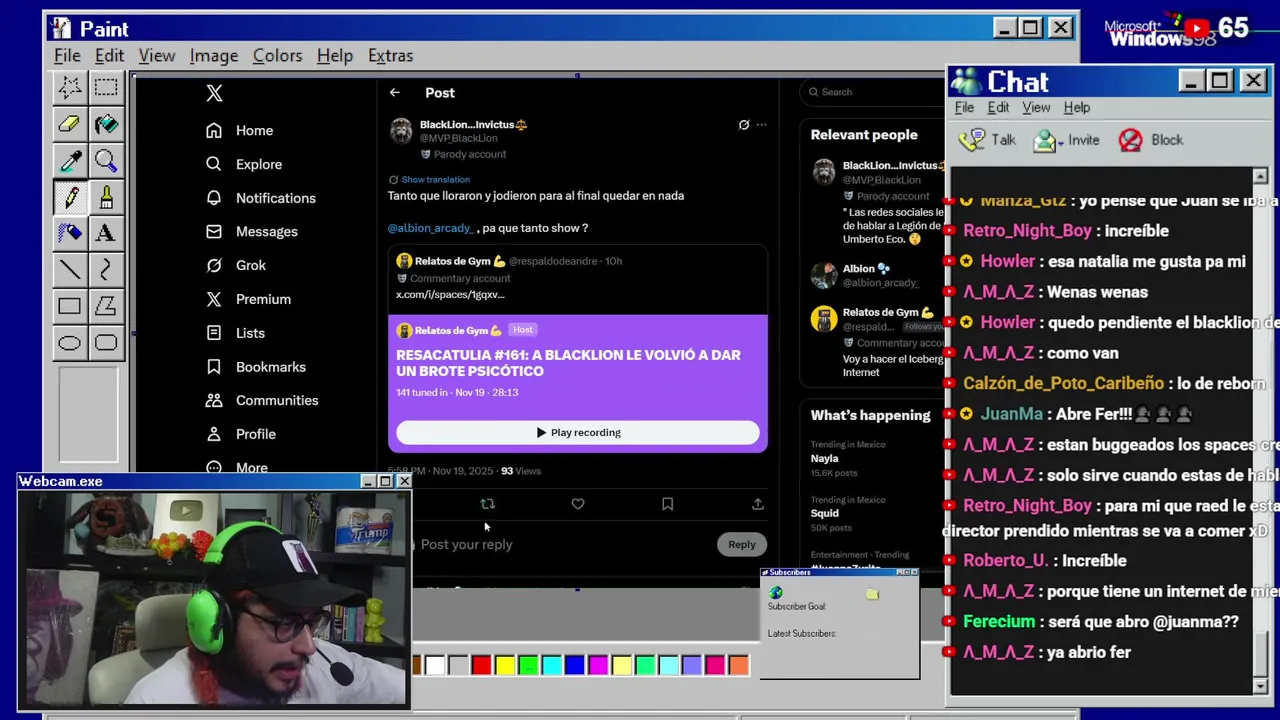Screen dimensions: 1280x720
Task: Pick the blue color swatch
Action: (x=574, y=665)
